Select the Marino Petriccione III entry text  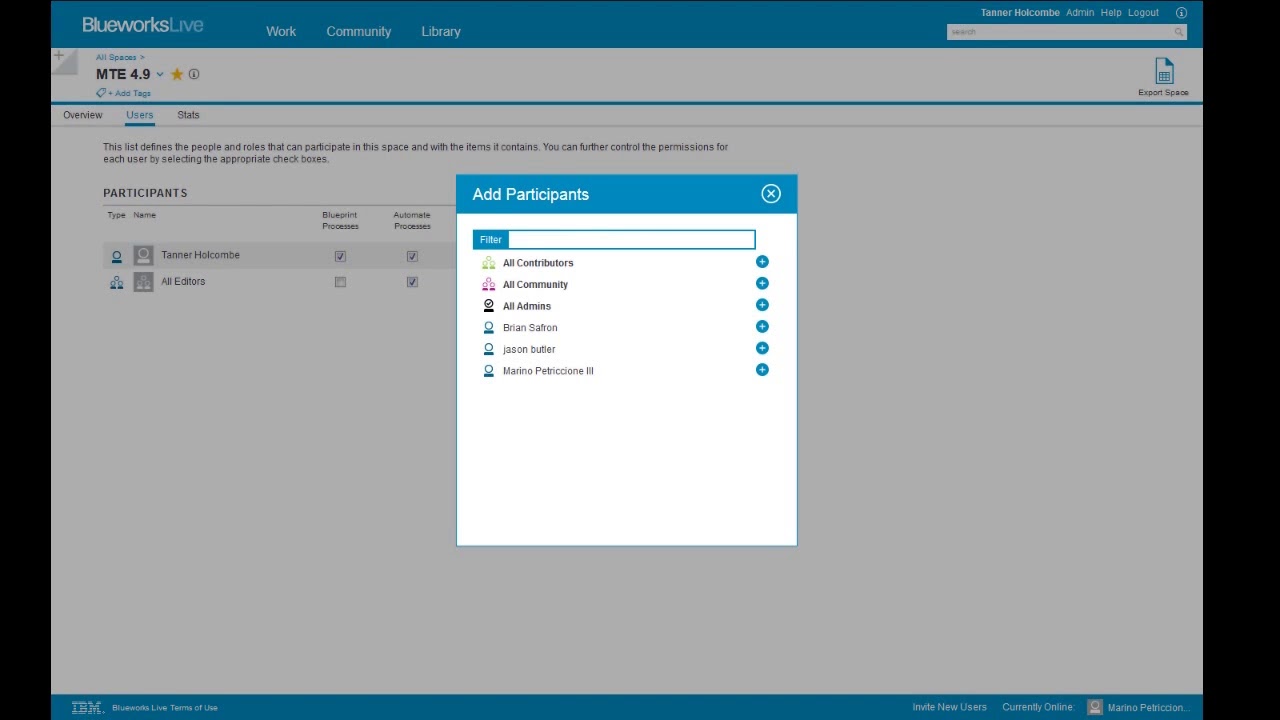coord(548,371)
